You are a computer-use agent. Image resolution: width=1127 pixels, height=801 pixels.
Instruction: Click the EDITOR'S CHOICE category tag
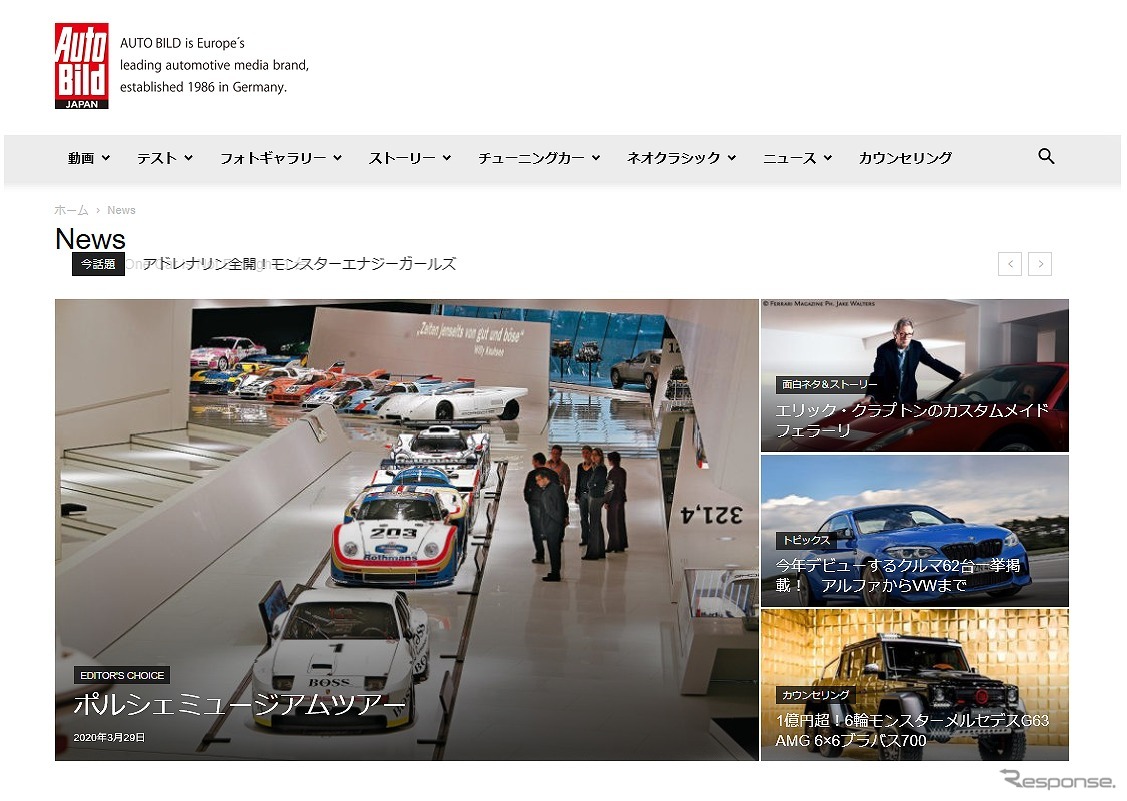click(x=122, y=675)
